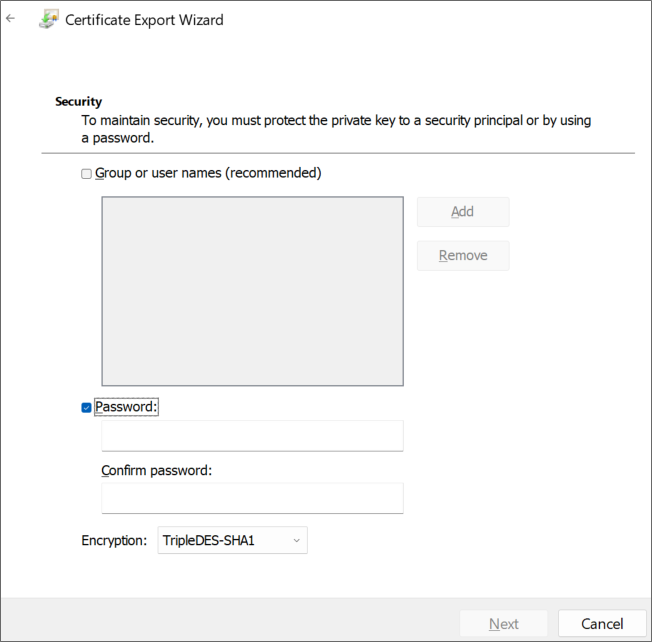
Task: Click the certificate wizard icon
Action: coord(48,19)
